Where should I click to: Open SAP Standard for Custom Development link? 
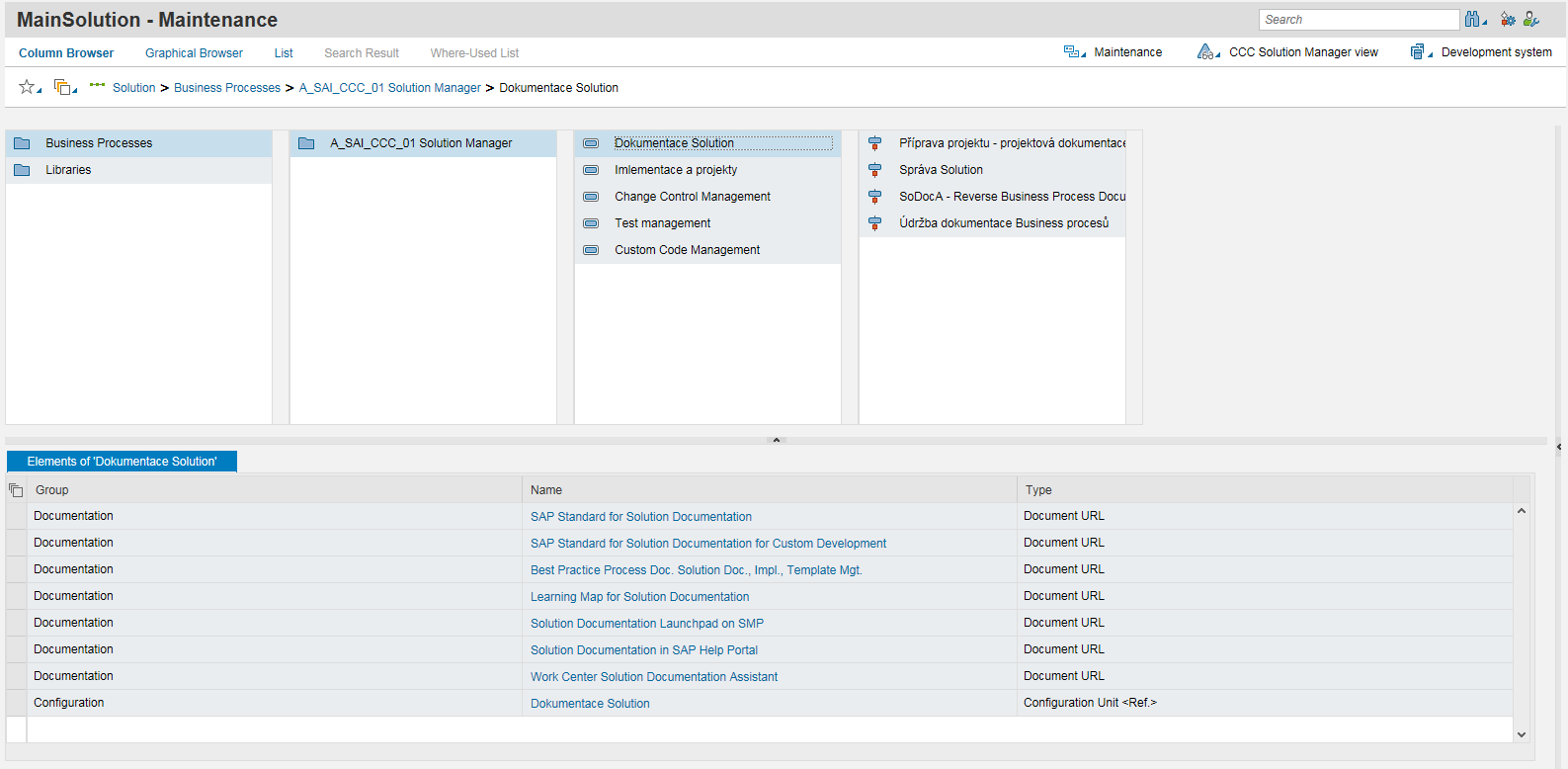708,544
